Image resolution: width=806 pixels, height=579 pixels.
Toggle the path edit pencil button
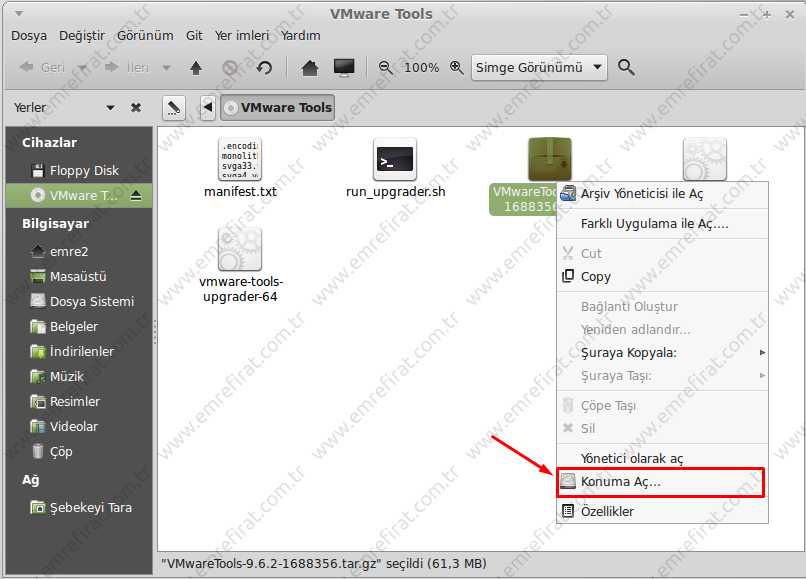(x=174, y=107)
